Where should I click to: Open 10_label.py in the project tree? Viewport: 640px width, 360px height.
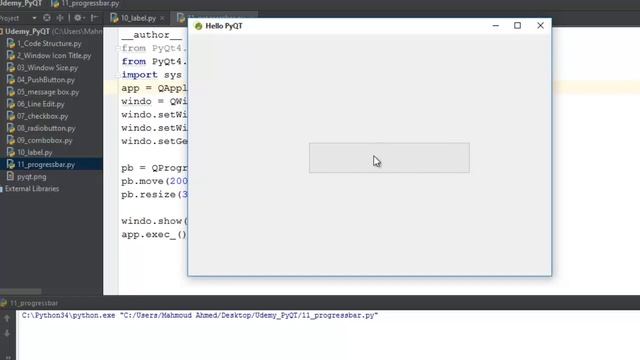(35, 152)
